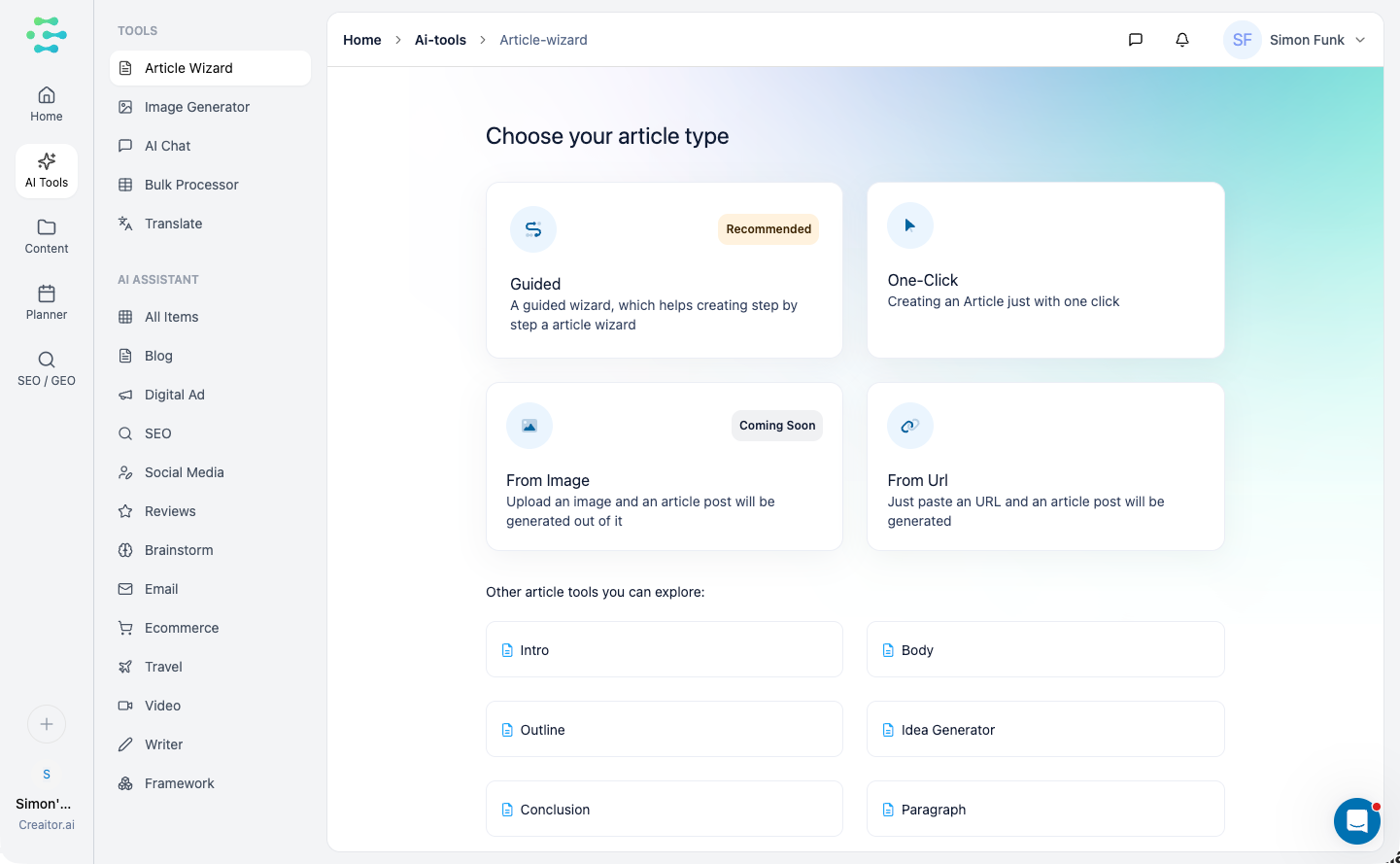Click the Creaitor logo icon
This screenshot has width=1400, height=864.
(47, 35)
